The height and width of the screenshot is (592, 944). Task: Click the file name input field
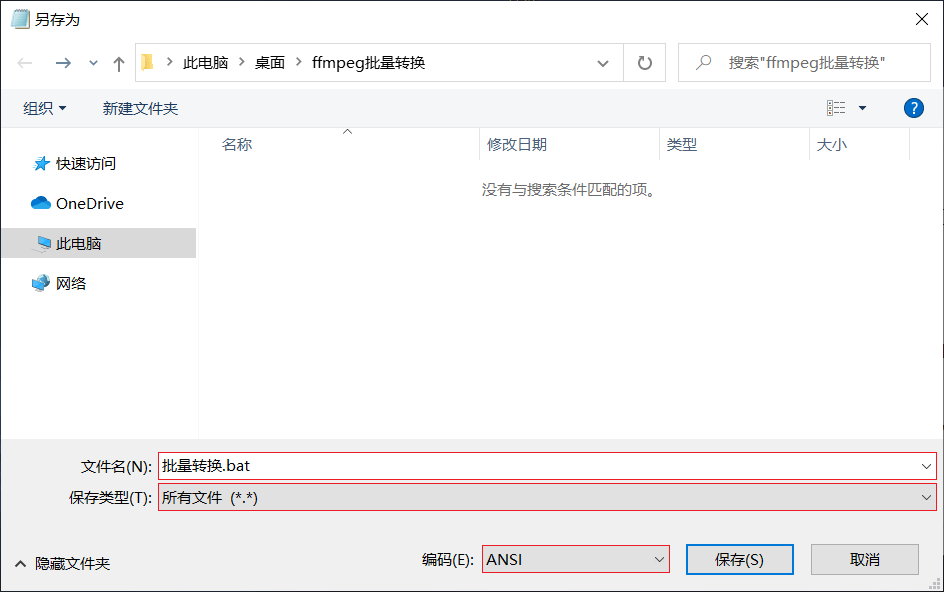coord(540,466)
